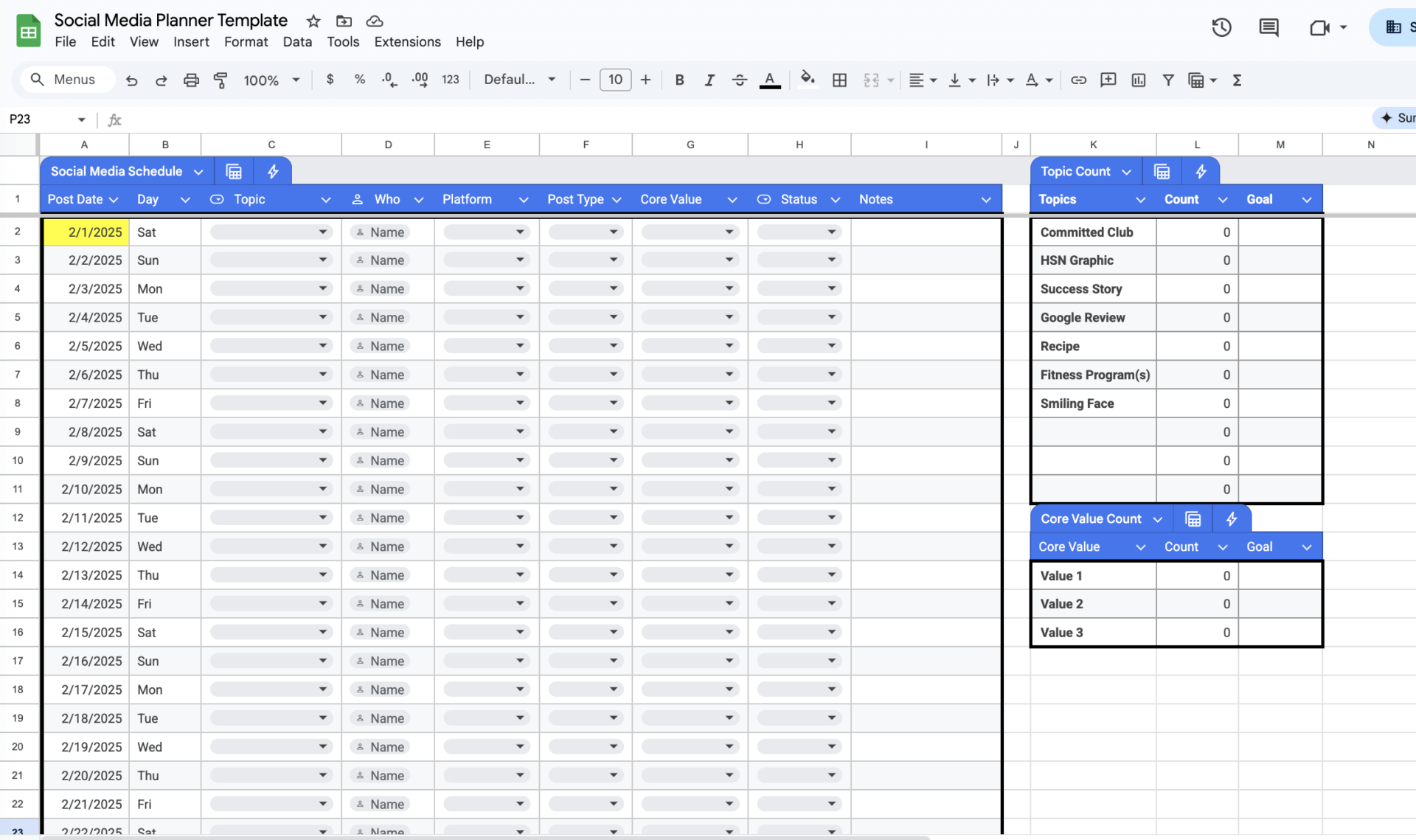Click the Menus search box
Viewport: 1416px width, 840px height.
69,80
